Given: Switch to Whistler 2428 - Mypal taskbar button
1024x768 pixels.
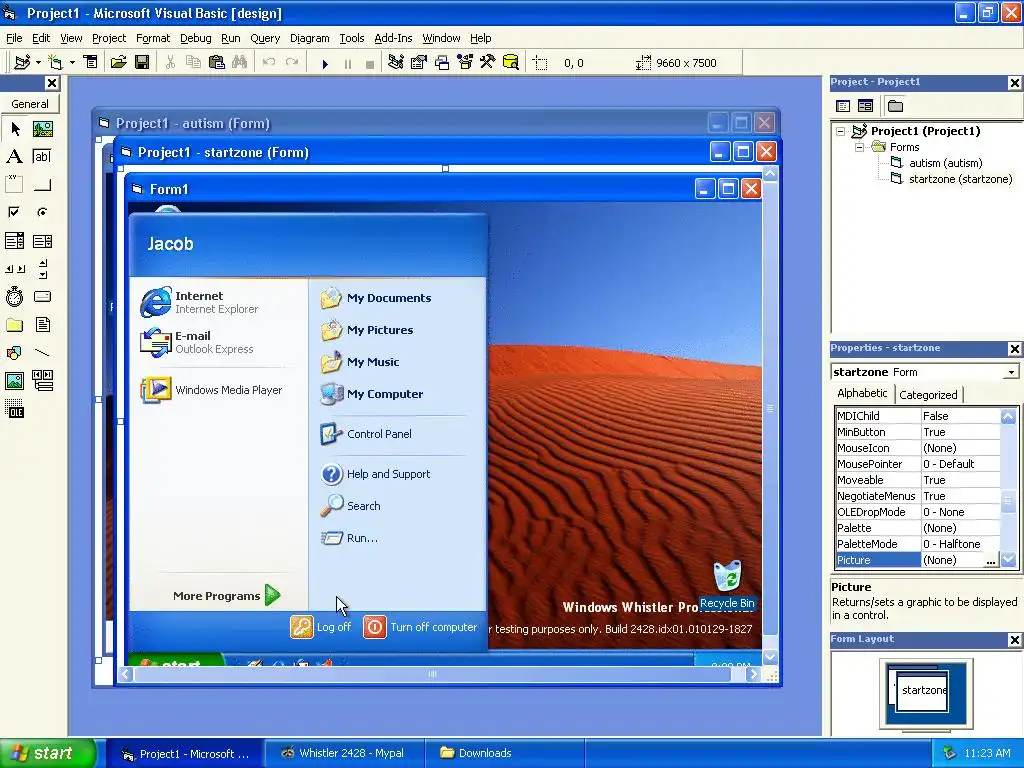Looking at the screenshot, I should 344,753.
